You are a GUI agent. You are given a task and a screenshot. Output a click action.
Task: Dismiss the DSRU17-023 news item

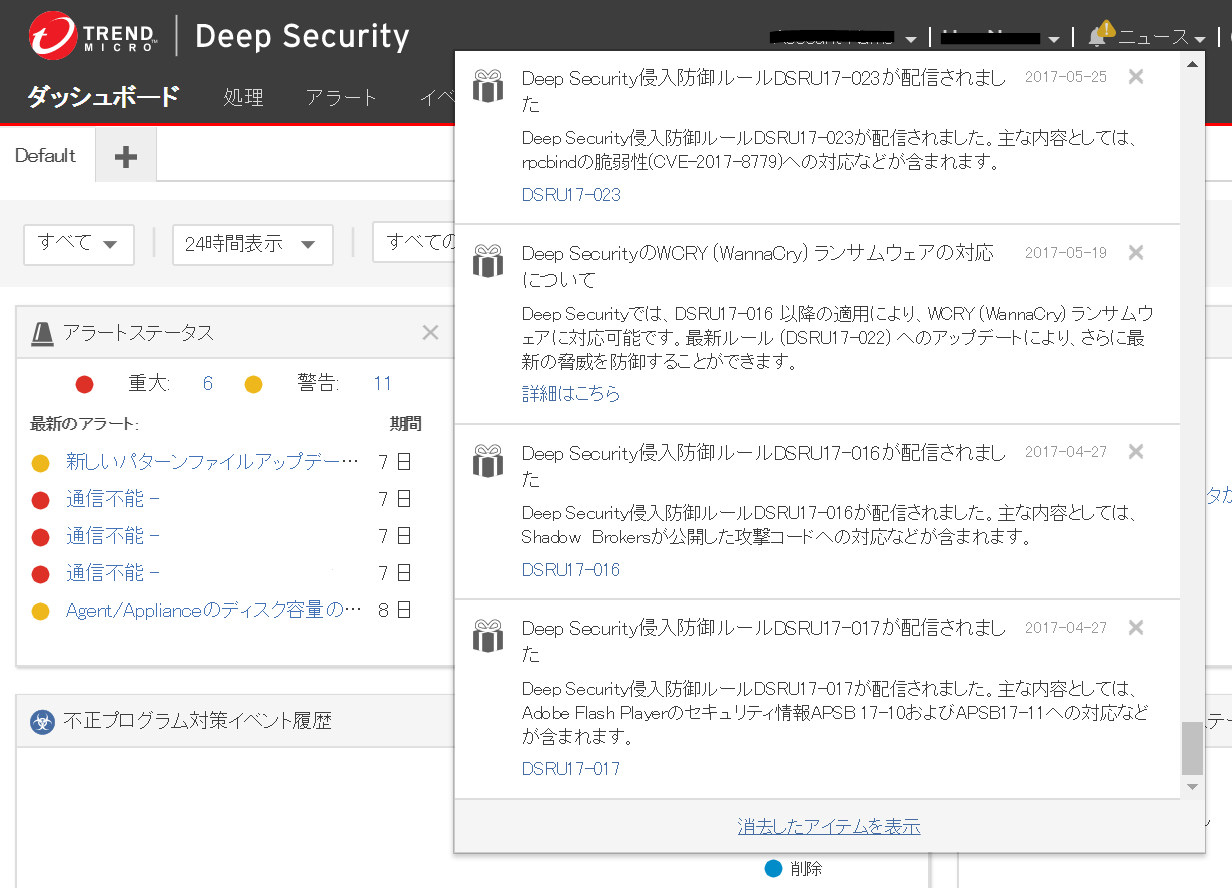pyautogui.click(x=1135, y=77)
